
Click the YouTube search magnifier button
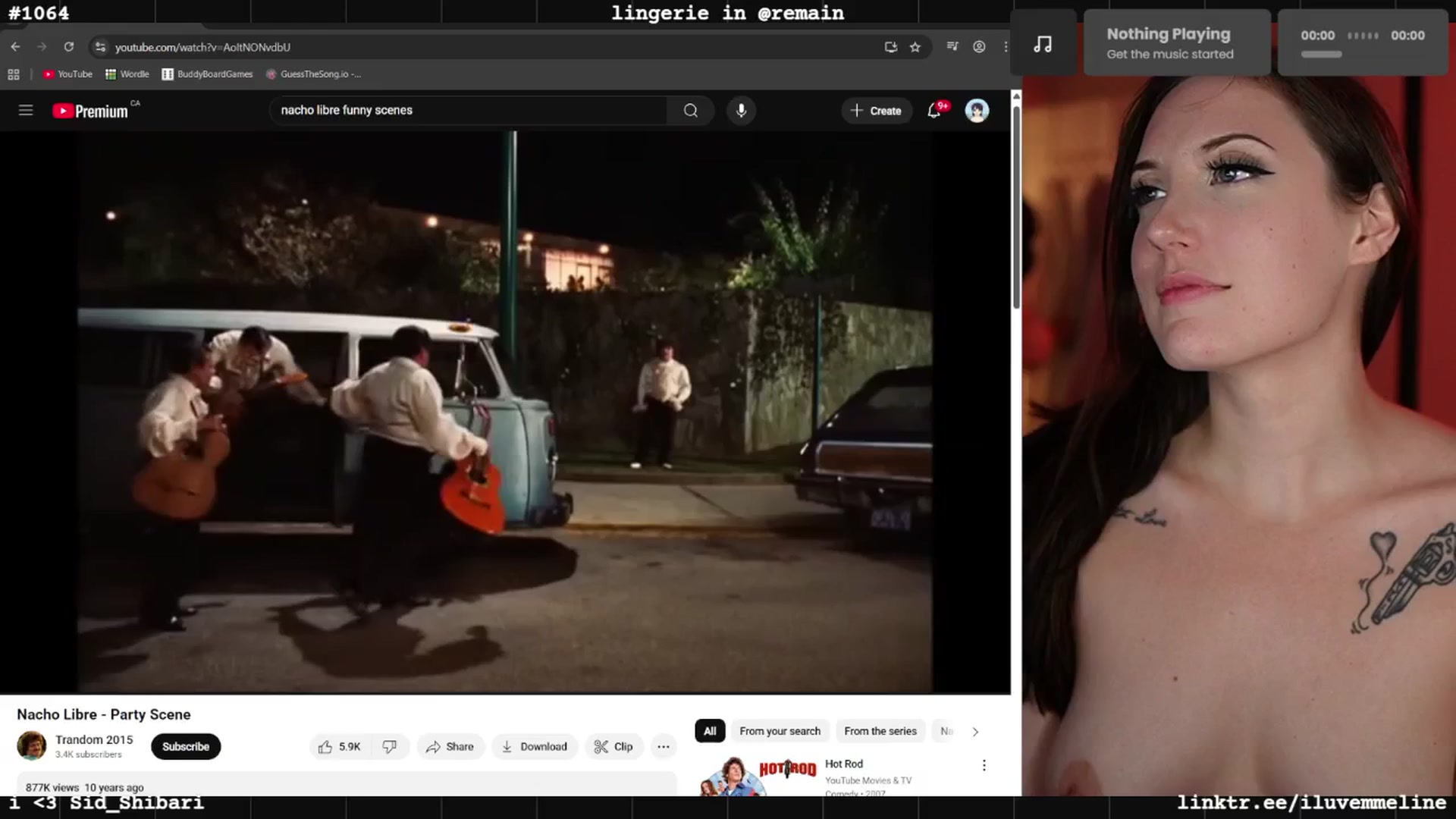(x=690, y=111)
